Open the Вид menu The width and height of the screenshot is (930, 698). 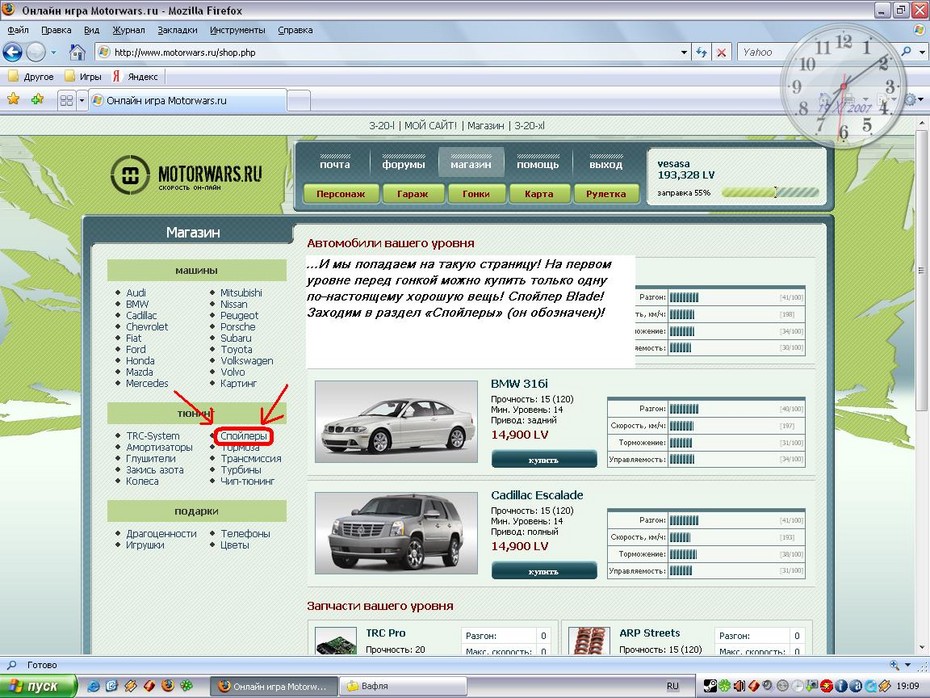coord(91,30)
